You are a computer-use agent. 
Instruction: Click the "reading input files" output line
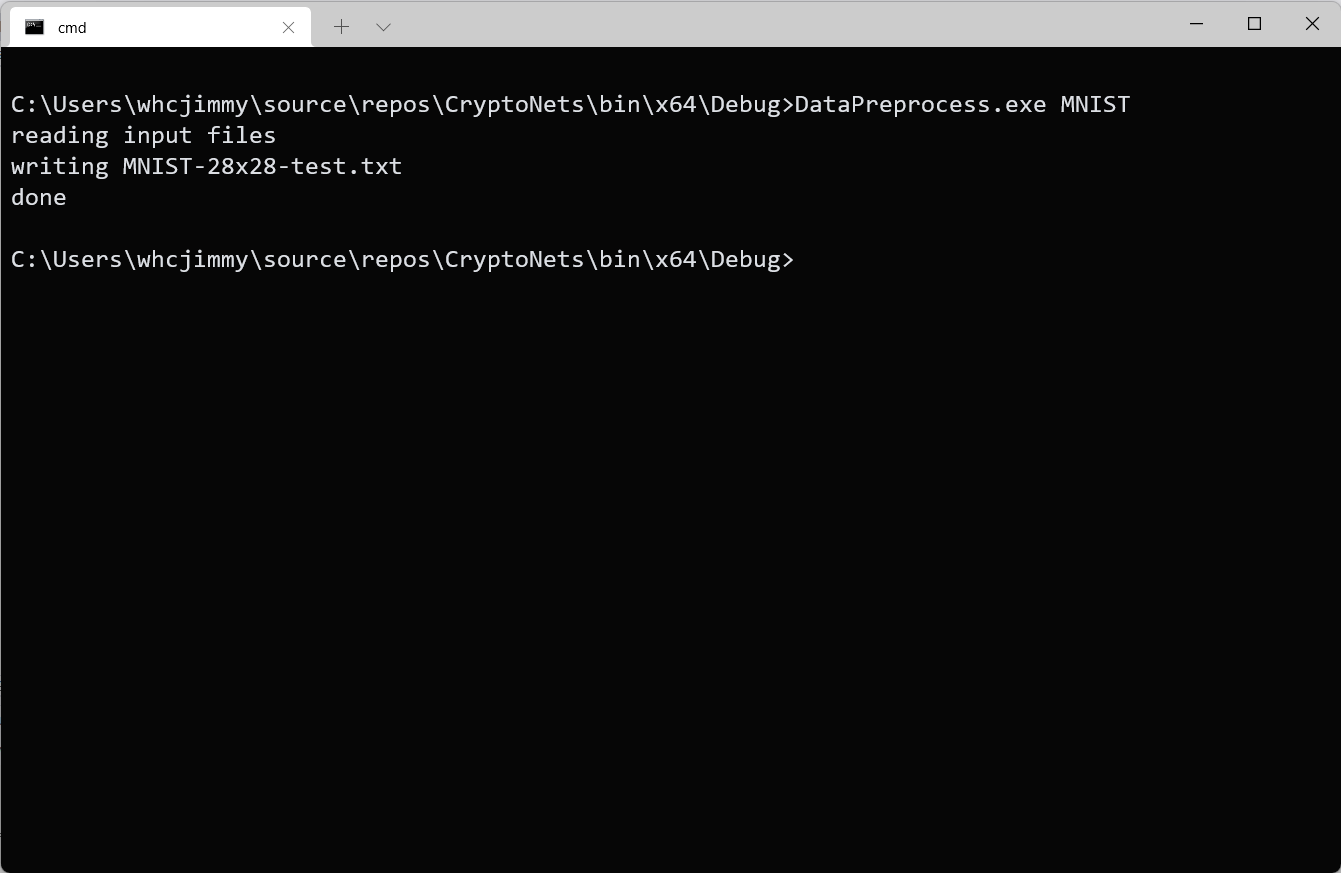143,136
